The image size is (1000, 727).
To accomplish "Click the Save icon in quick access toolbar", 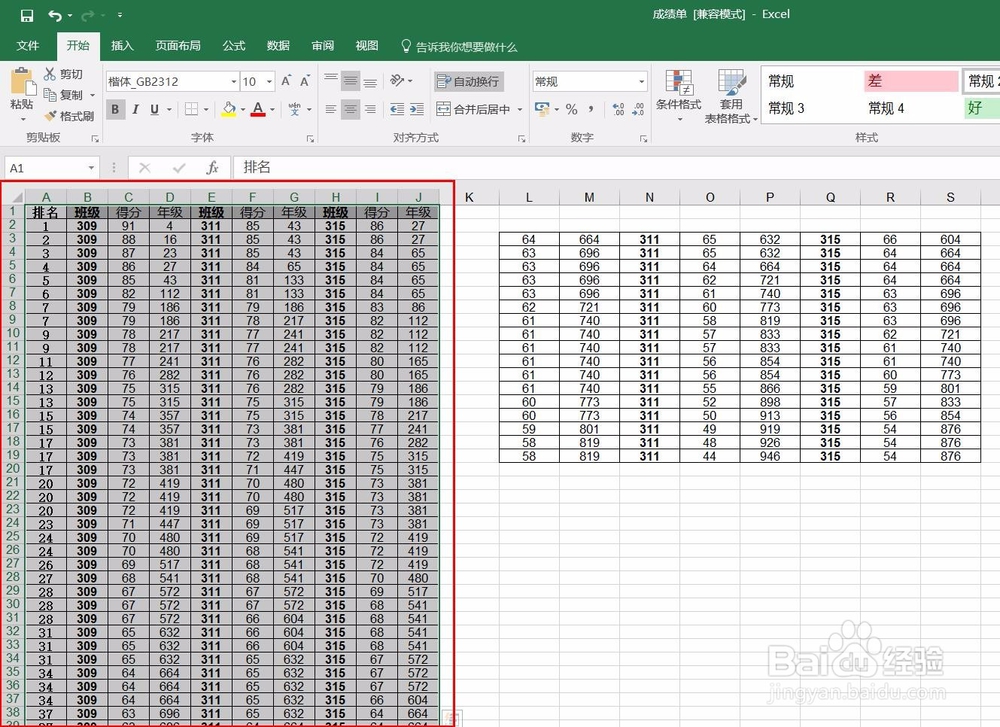I will coord(27,15).
